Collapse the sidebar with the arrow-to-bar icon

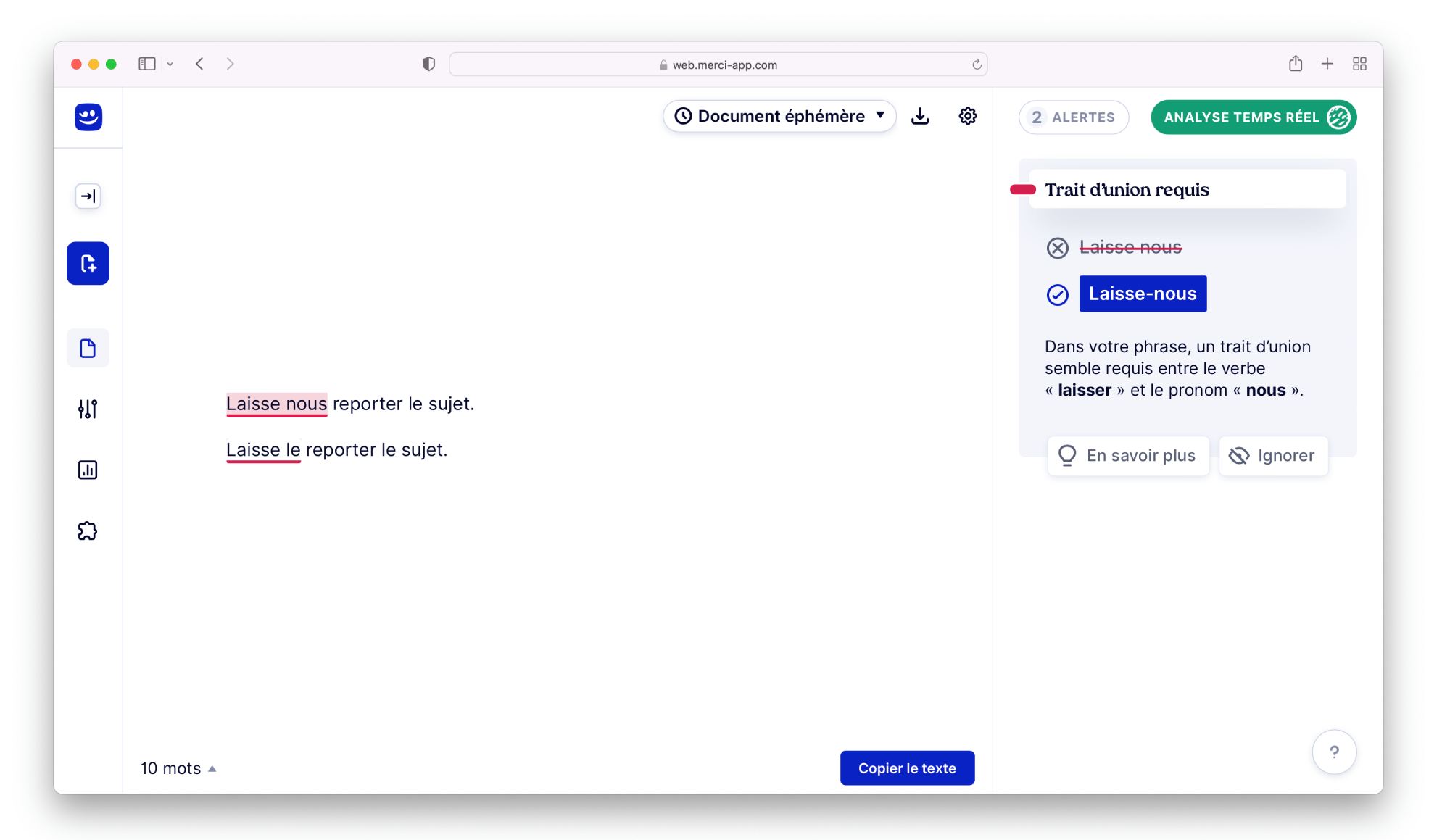(88, 196)
